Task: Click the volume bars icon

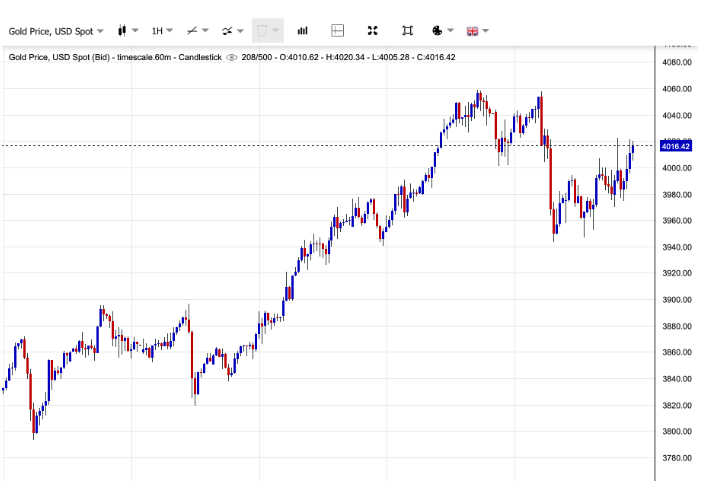Action: pyautogui.click(x=302, y=31)
